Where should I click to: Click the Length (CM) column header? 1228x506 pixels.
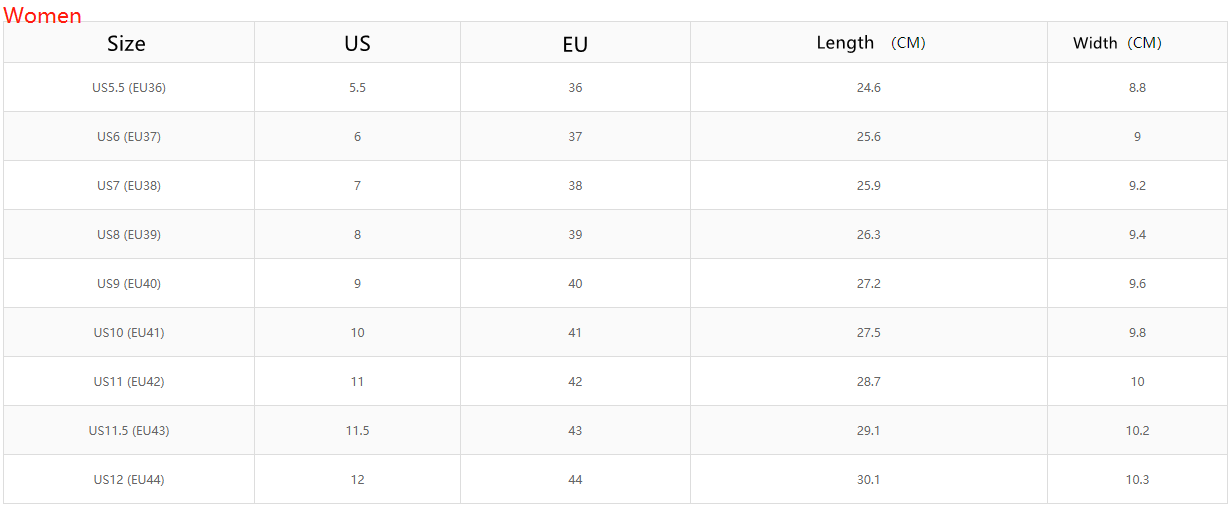[x=870, y=43]
